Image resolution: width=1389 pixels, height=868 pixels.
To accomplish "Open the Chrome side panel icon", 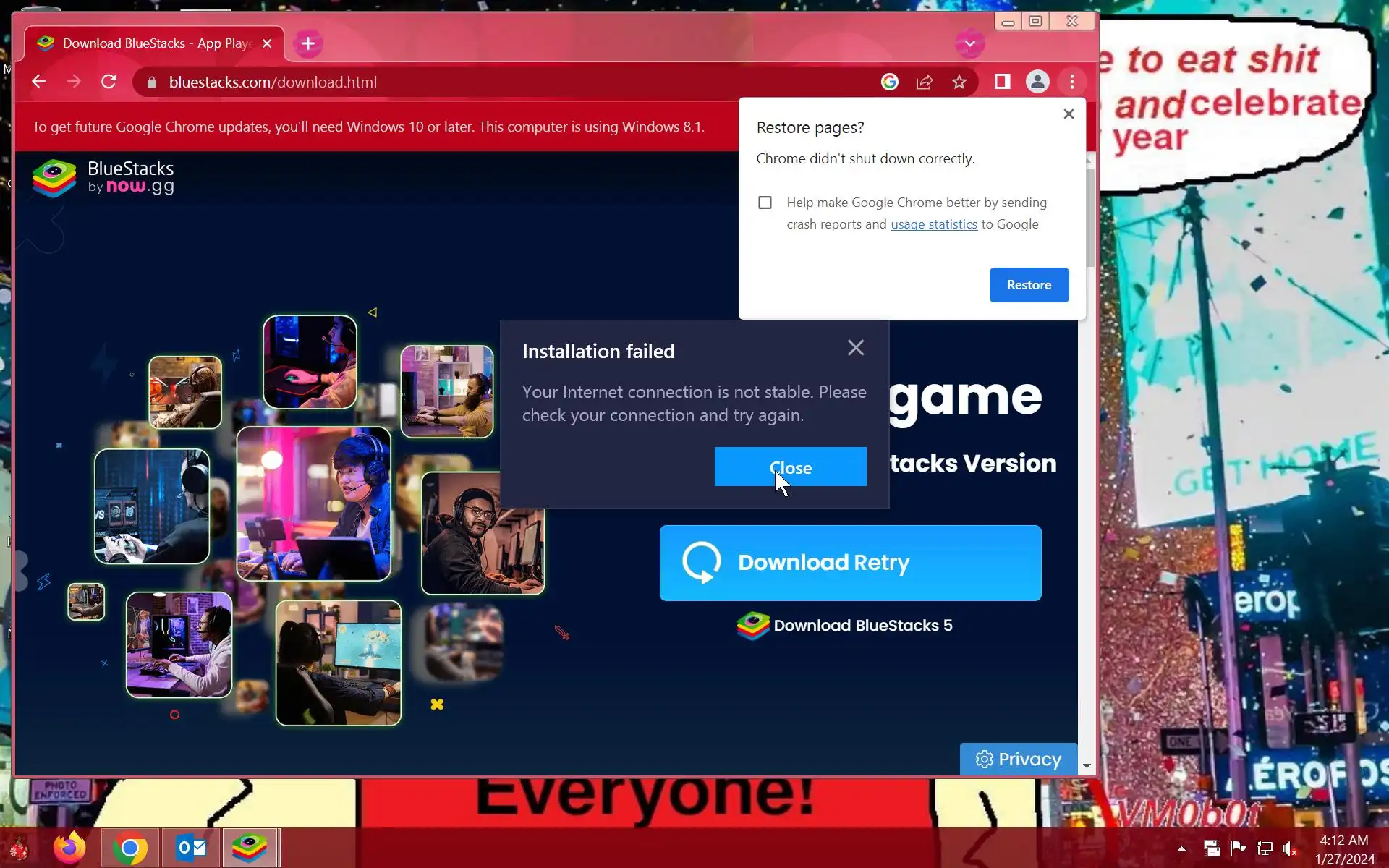I will [1002, 82].
